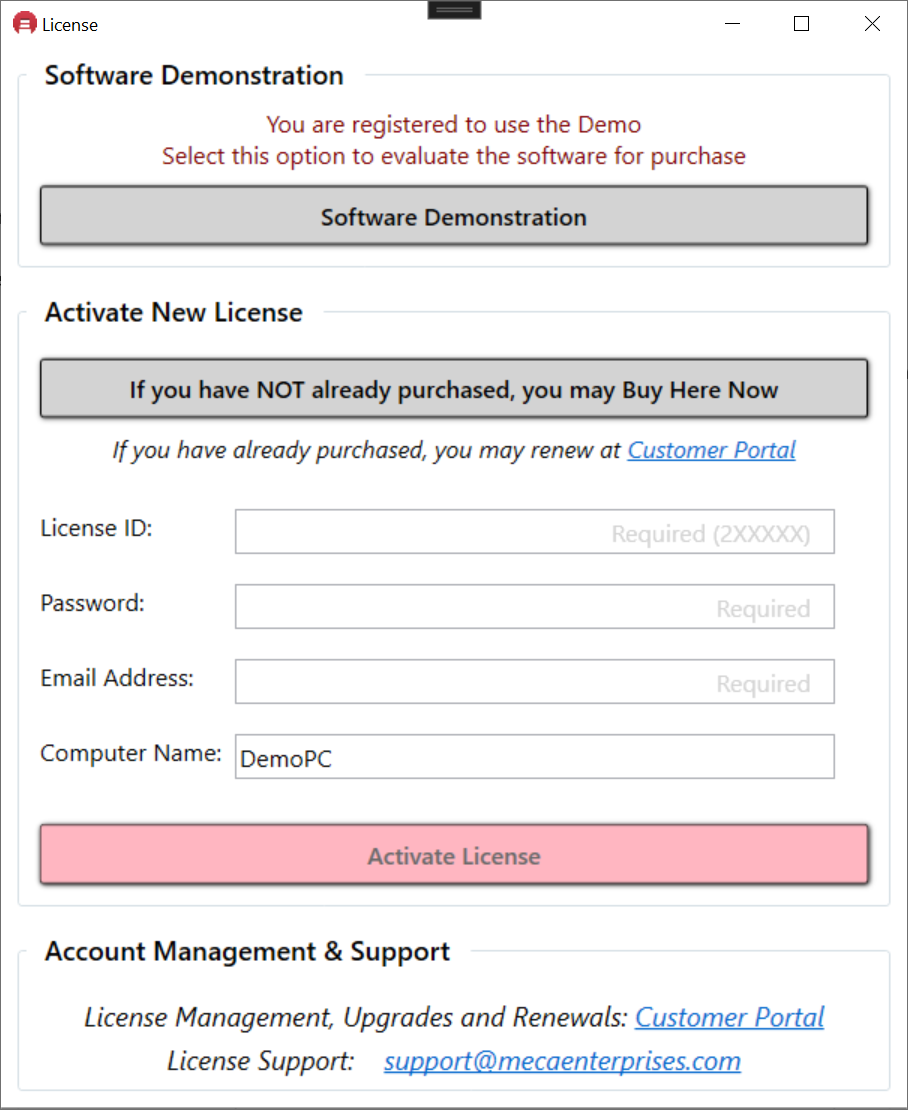Open Customer Portal link under Account Management
908x1110 pixels.
point(730,1017)
